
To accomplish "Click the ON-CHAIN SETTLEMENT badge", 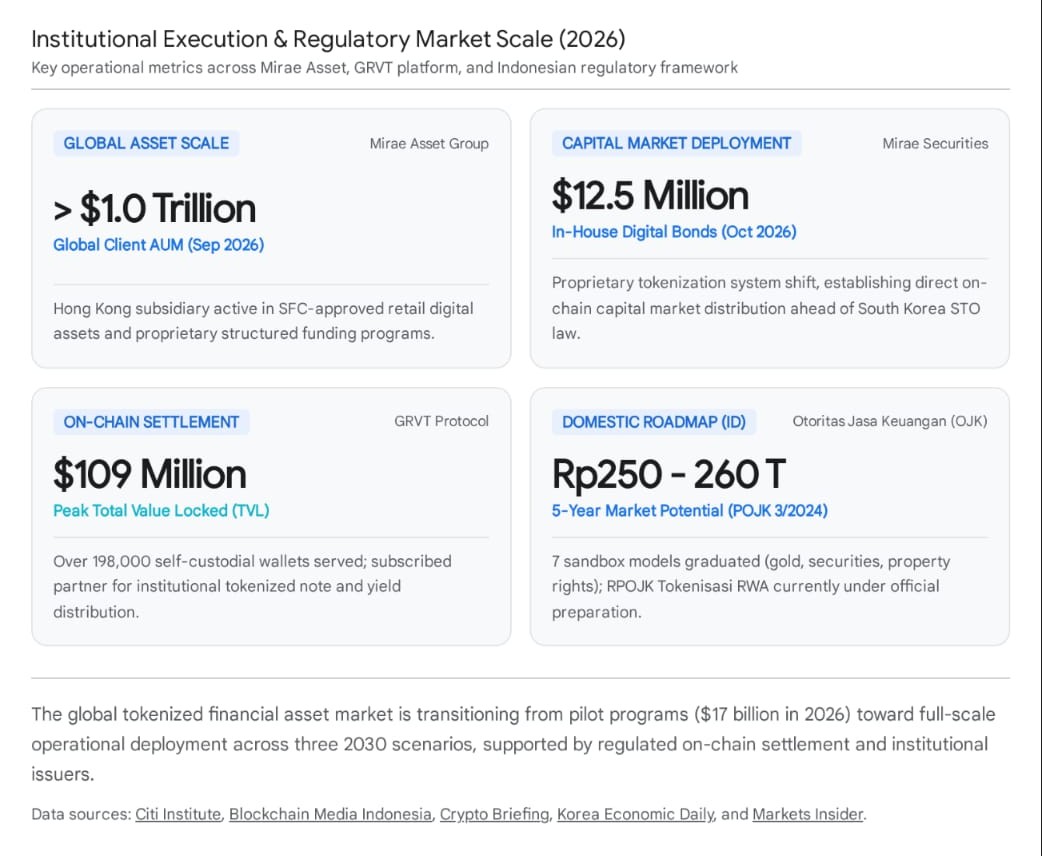I will [152, 422].
